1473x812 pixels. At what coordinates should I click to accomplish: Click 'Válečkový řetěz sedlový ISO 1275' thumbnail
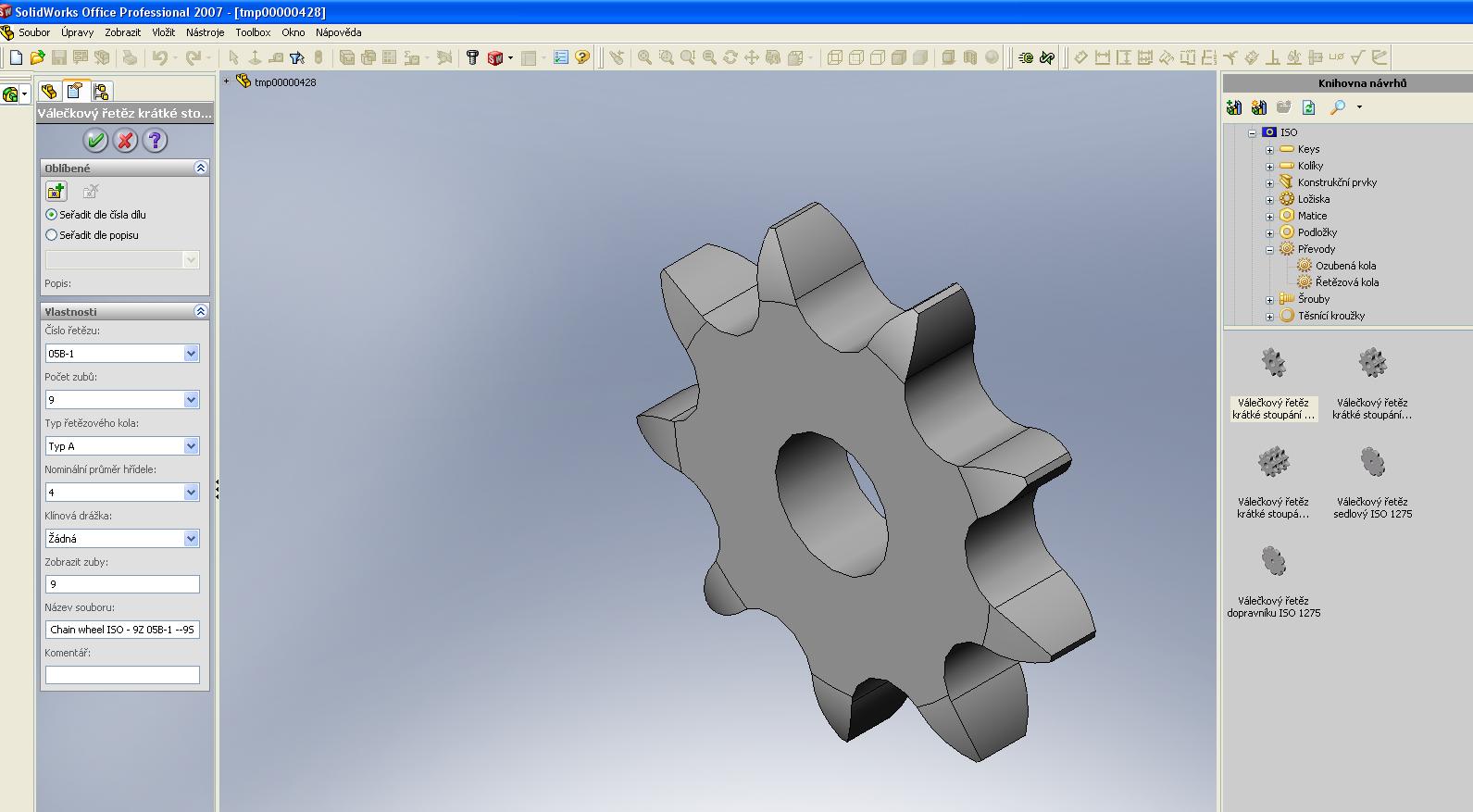click(1372, 463)
